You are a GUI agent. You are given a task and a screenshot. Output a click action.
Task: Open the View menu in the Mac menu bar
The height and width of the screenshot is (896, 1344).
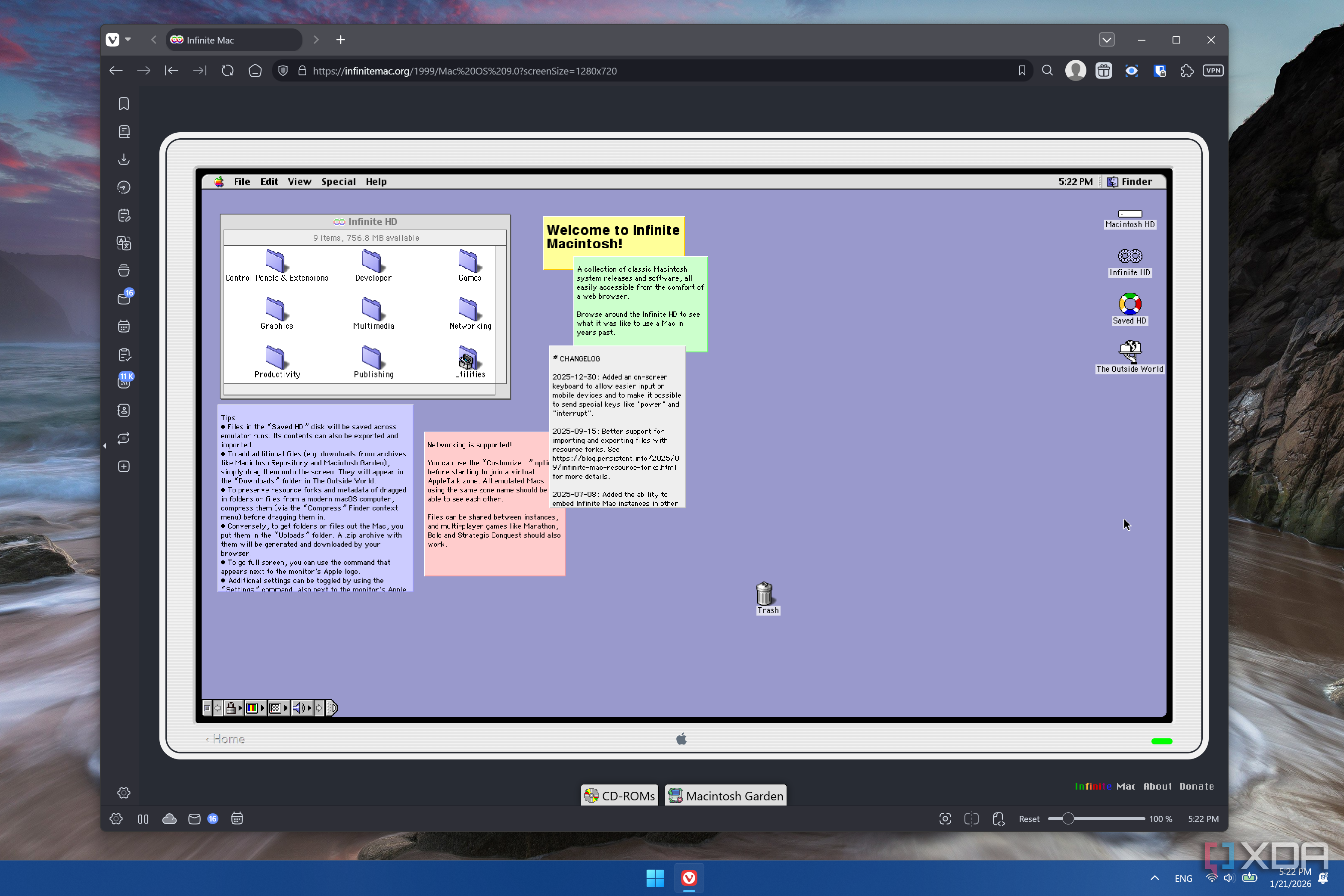pyautogui.click(x=299, y=182)
